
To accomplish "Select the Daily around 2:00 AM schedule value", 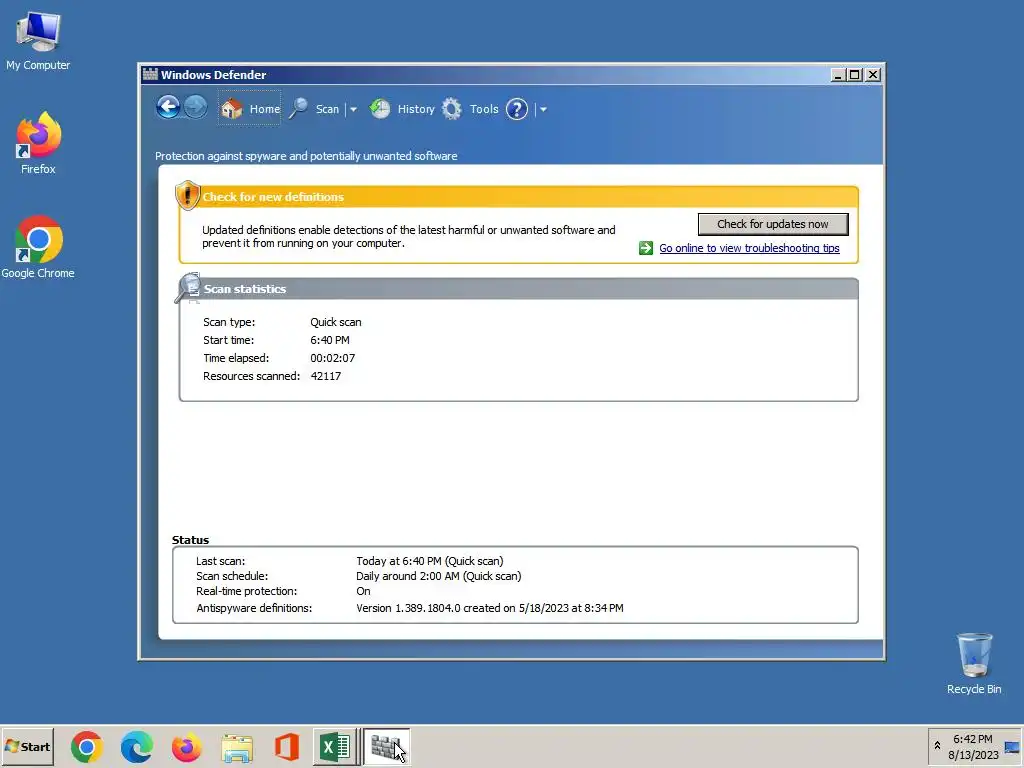I will [x=438, y=576].
